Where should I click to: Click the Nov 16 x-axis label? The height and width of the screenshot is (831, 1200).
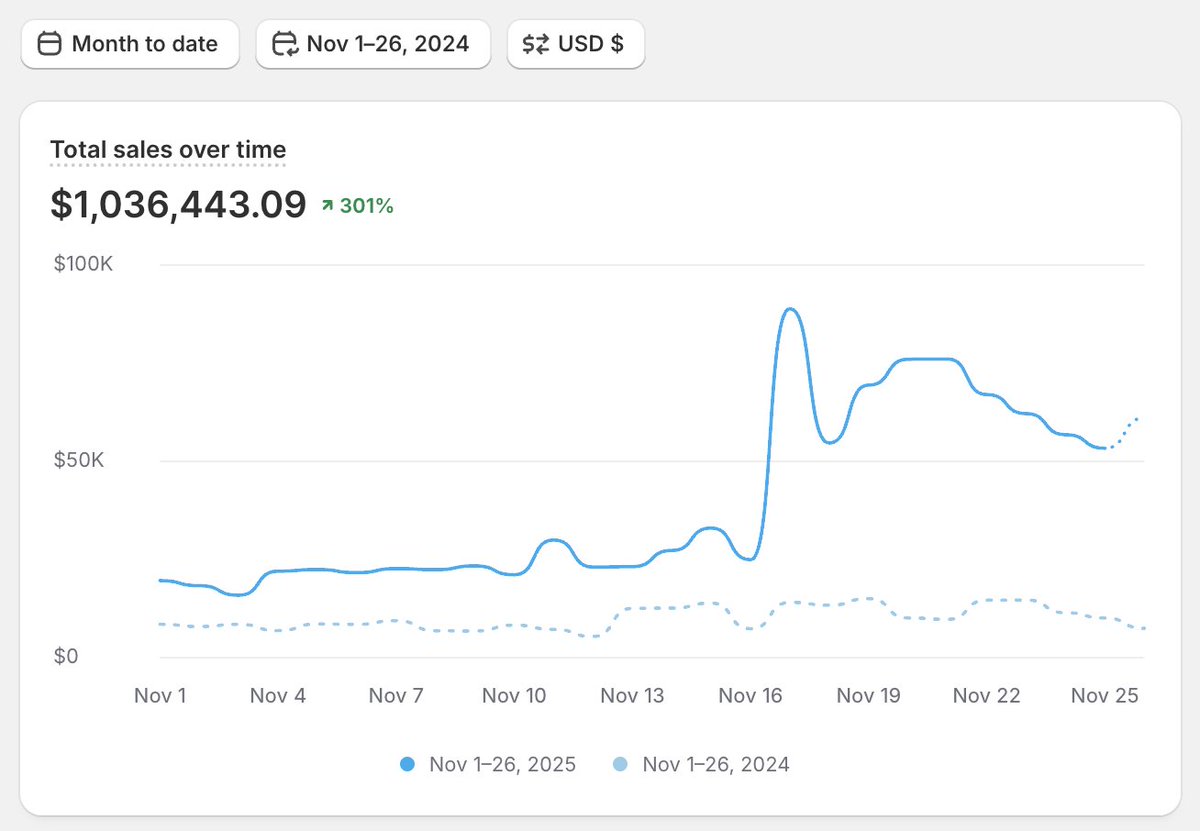(x=750, y=696)
